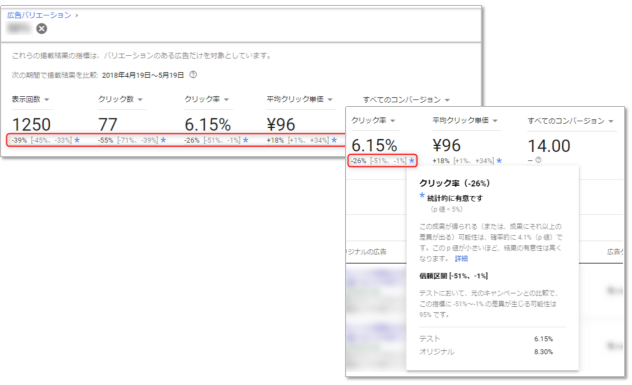Open the 詳細 link in tooltip

pos(462,258)
